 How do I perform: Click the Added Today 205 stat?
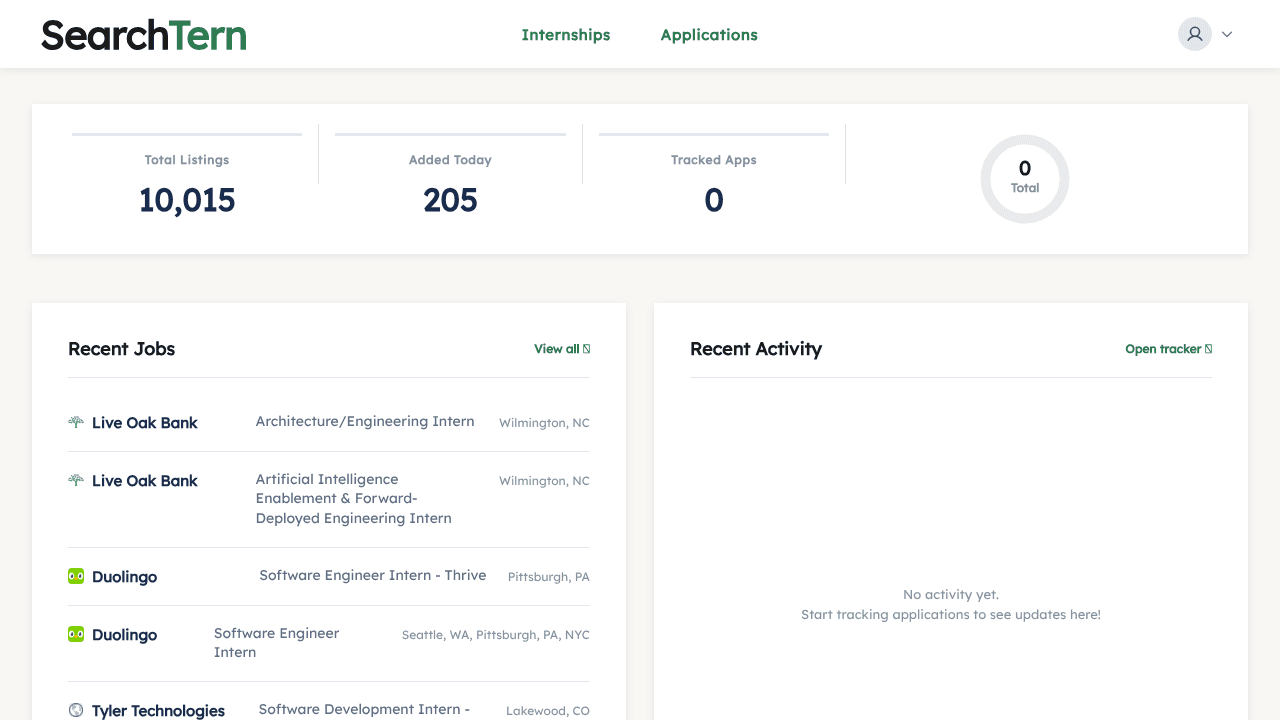point(450,186)
